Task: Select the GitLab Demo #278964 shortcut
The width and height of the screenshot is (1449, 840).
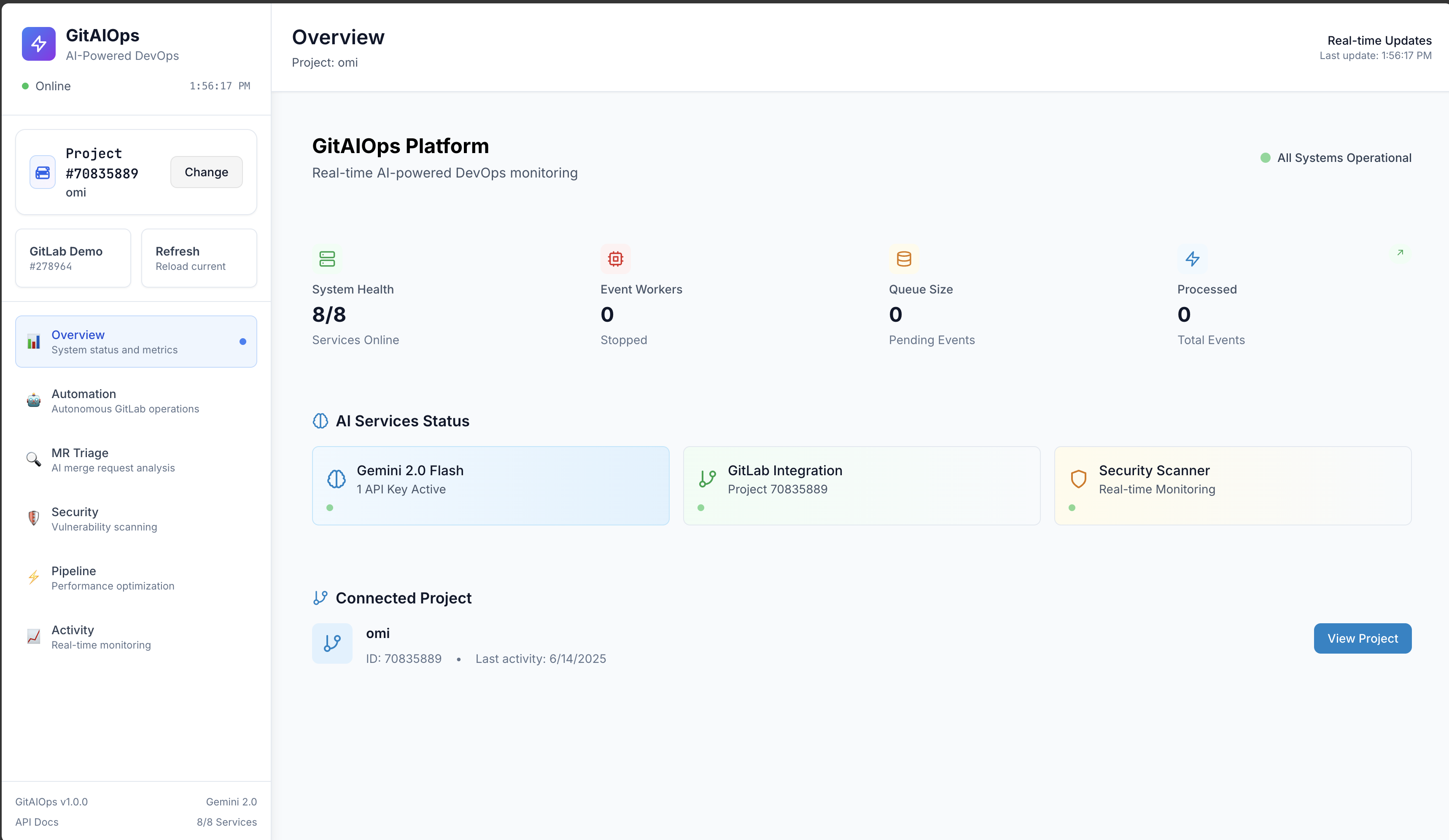Action: (73, 258)
